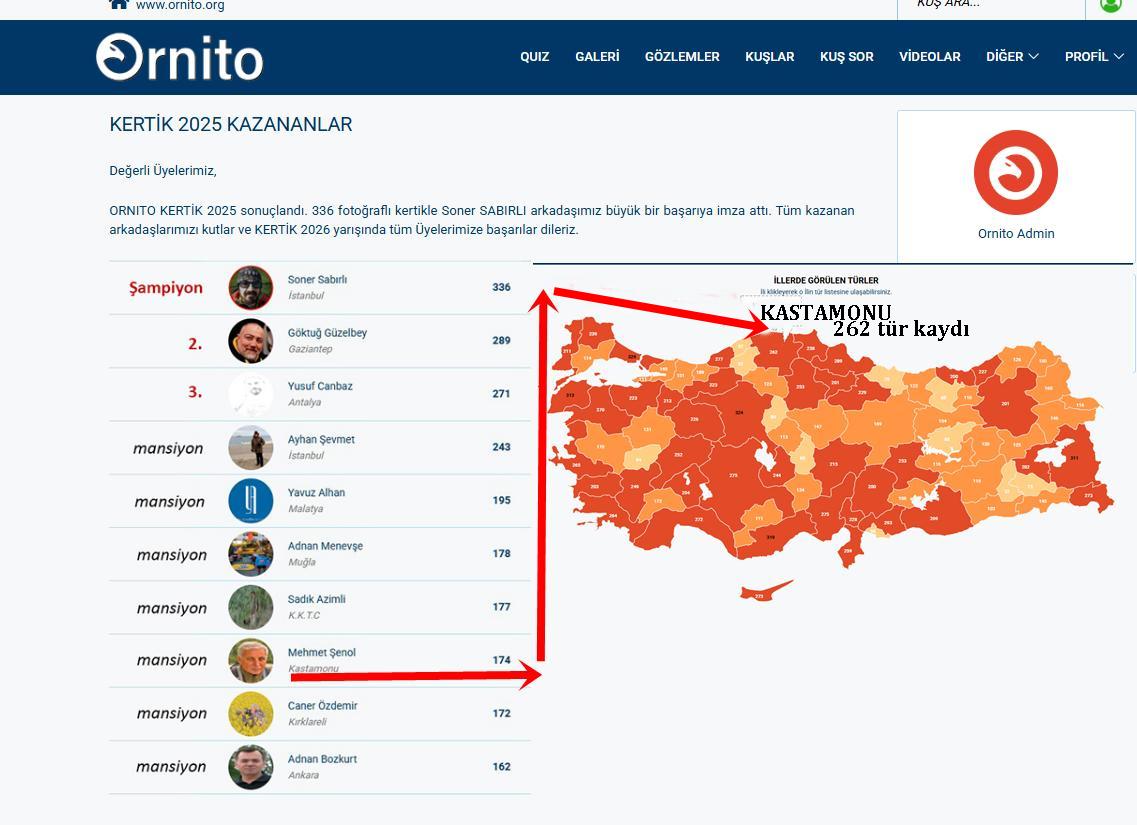Click the home icon beside www.ornito.org
This screenshot has width=1137, height=825.
(119, 4)
